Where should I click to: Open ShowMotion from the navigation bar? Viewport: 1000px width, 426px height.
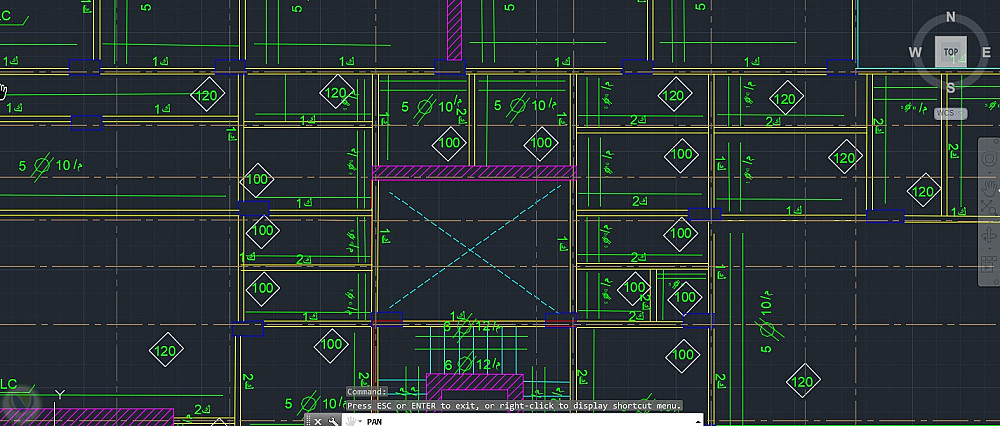(990, 263)
